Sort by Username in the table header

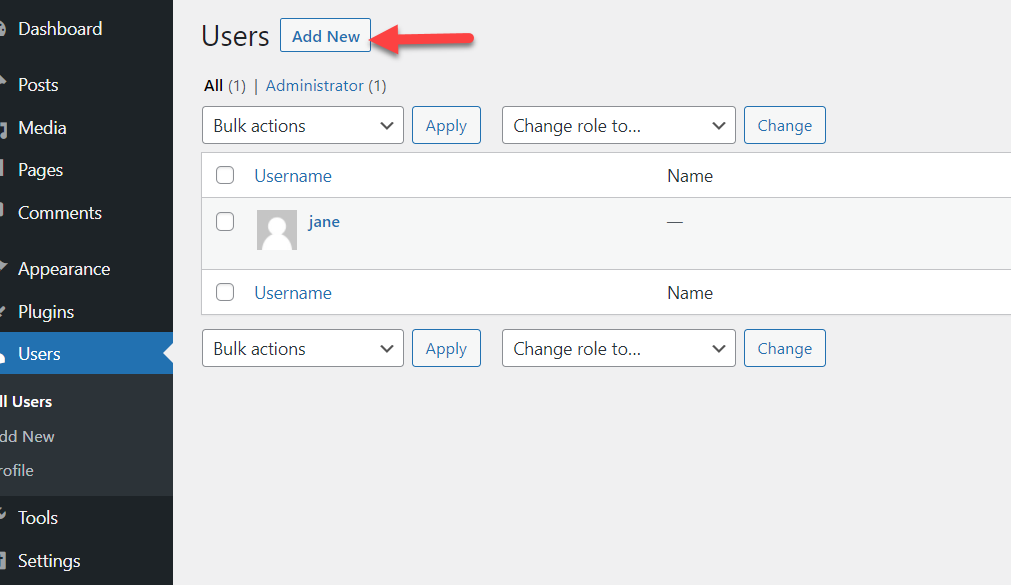[x=293, y=176]
